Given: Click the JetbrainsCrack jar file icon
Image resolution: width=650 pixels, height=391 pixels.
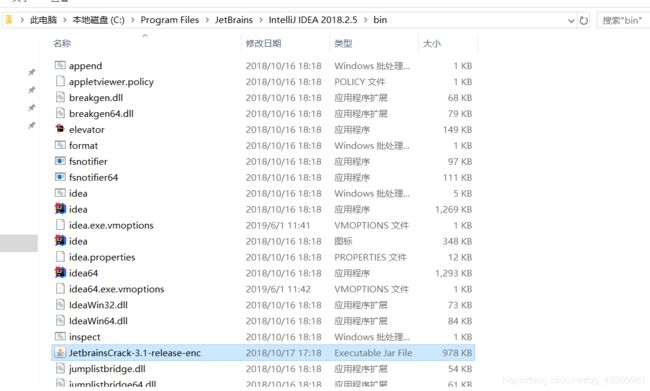Looking at the screenshot, I should [x=61, y=352].
